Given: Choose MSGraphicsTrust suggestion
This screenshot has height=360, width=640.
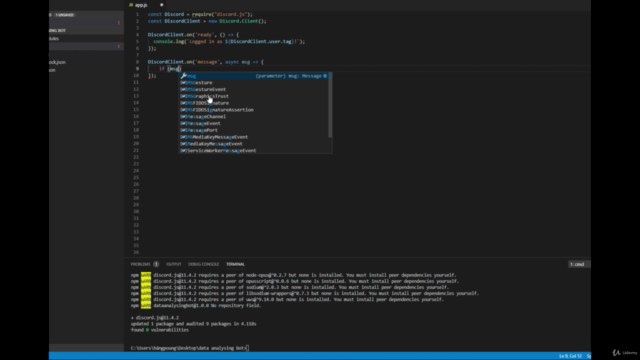Looking at the screenshot, I should (254, 96).
